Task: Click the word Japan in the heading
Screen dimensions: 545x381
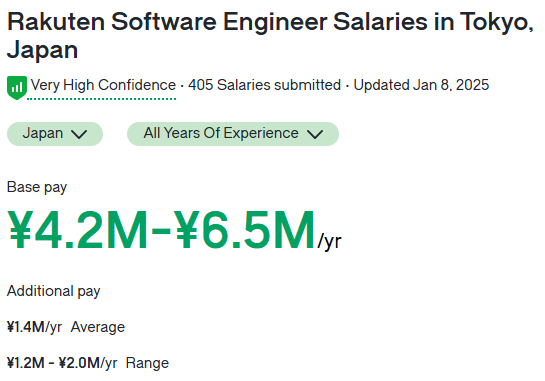Action: [42, 50]
